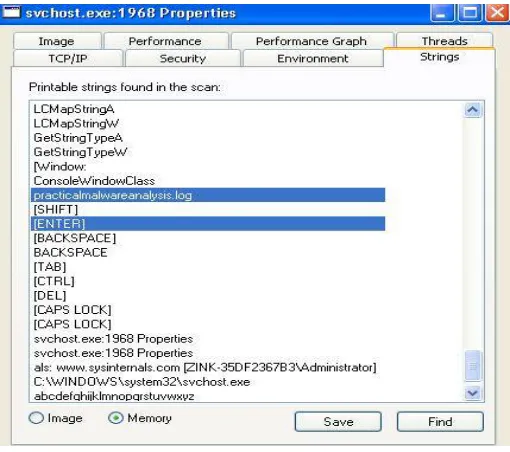
Task: Select the Strings tab
Action: [439, 57]
